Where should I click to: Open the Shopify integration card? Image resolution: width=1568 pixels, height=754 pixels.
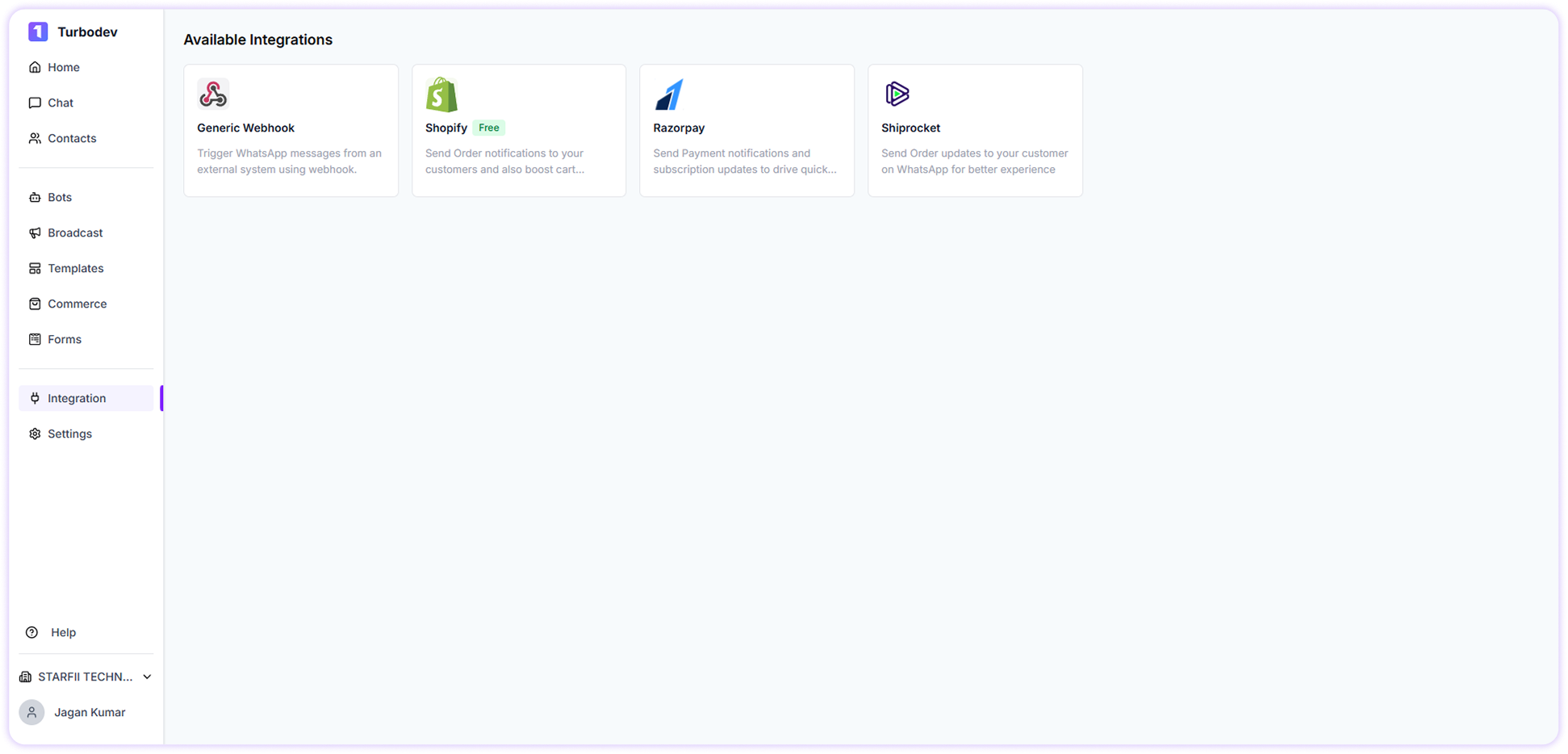(519, 130)
